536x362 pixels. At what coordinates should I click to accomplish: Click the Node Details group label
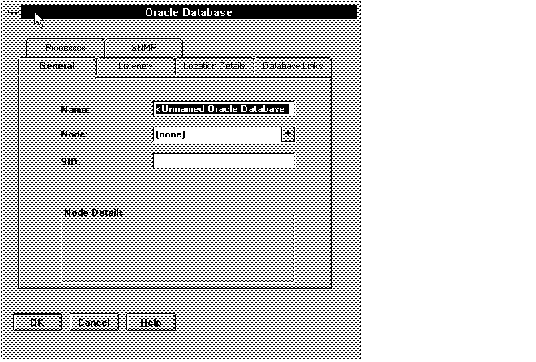click(94, 213)
